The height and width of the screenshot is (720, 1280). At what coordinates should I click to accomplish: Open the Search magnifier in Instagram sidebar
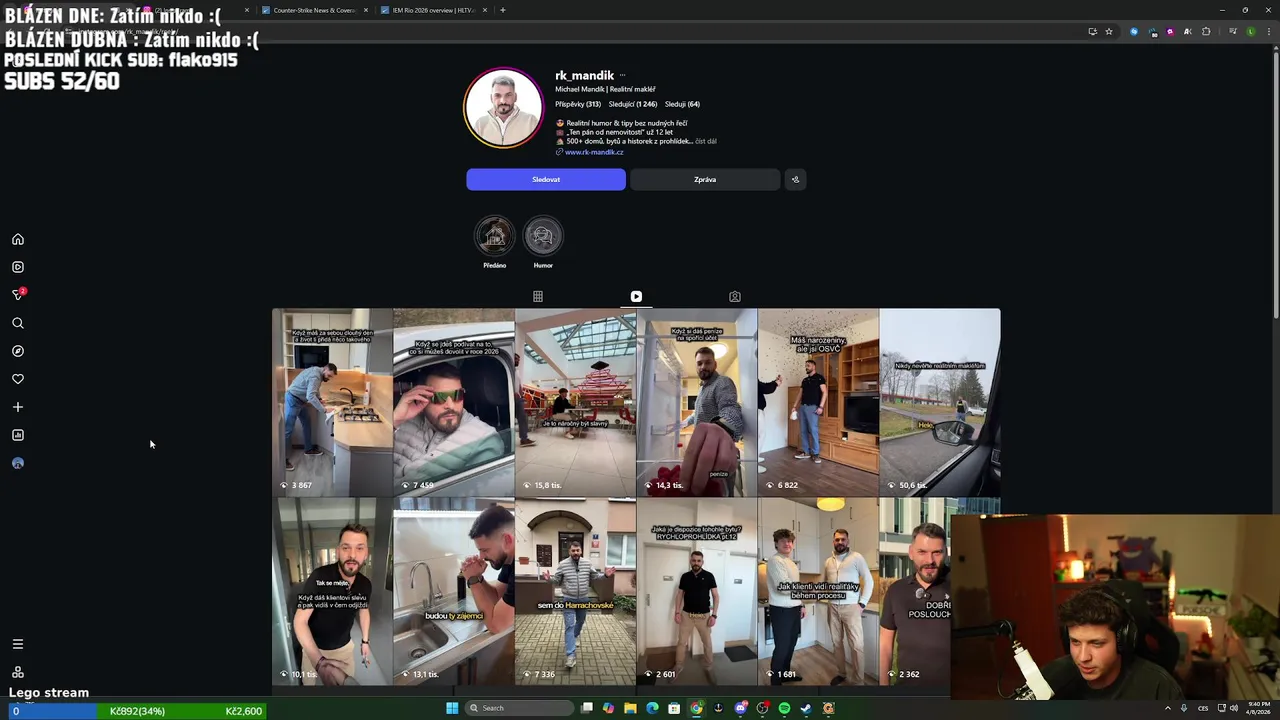click(18, 323)
